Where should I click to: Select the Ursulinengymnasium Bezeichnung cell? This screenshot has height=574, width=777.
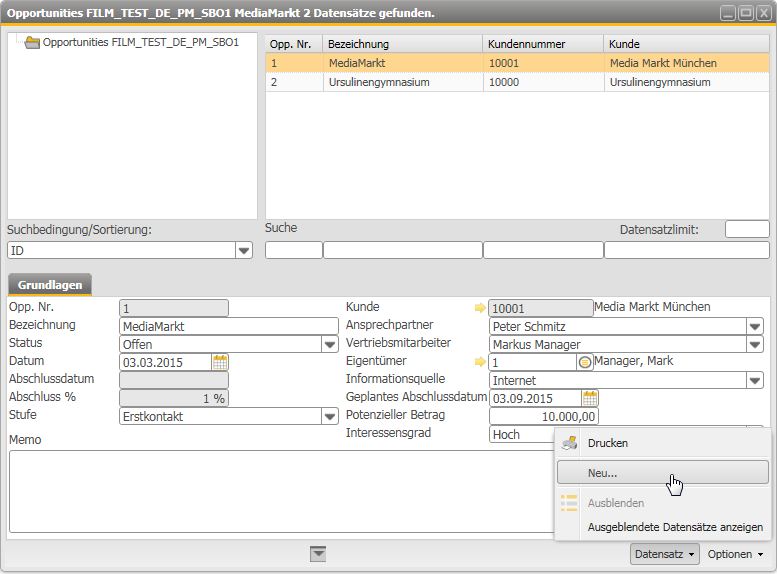click(x=403, y=82)
